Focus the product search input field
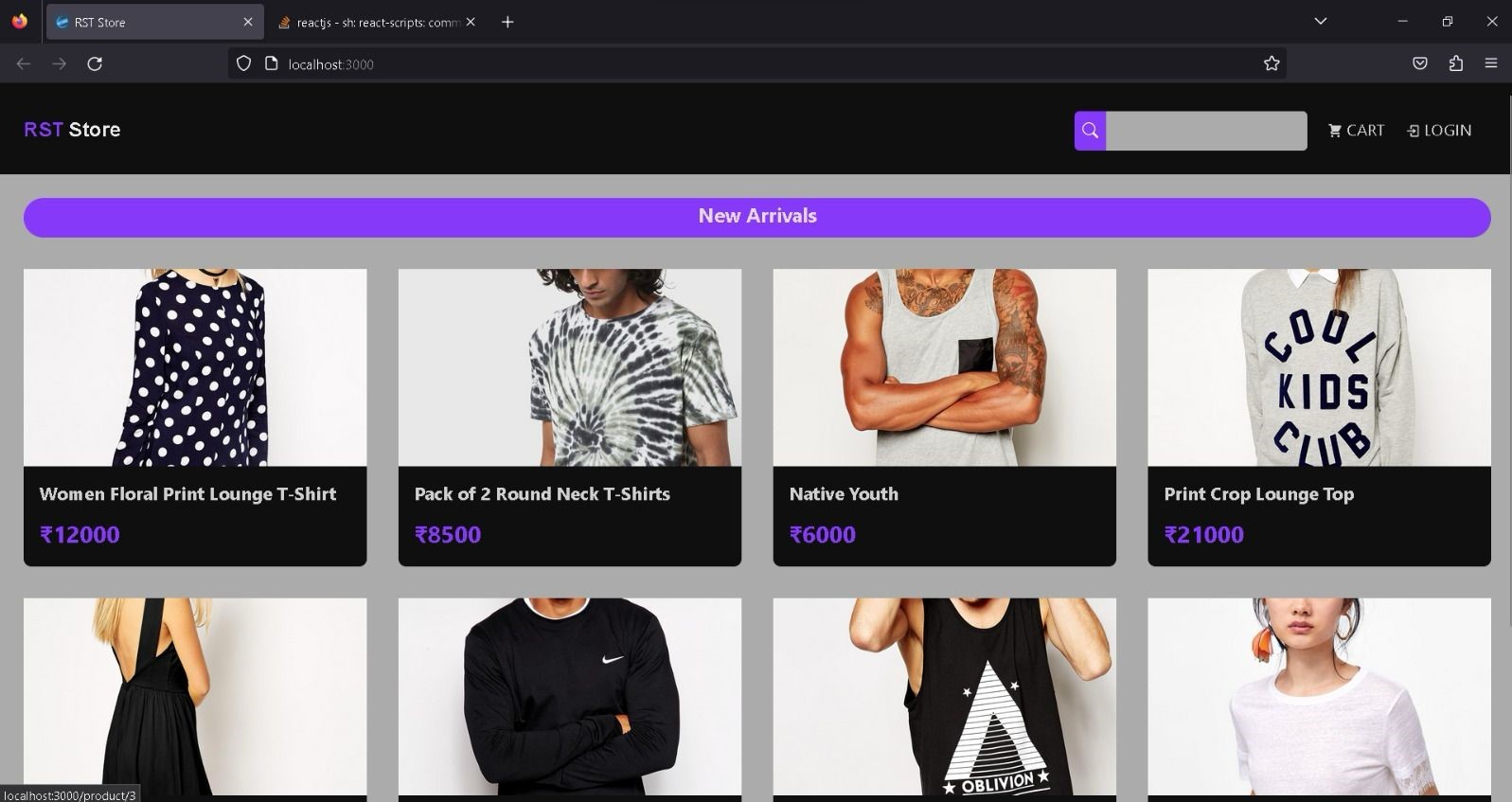This screenshot has width=1512, height=802. (x=1206, y=131)
